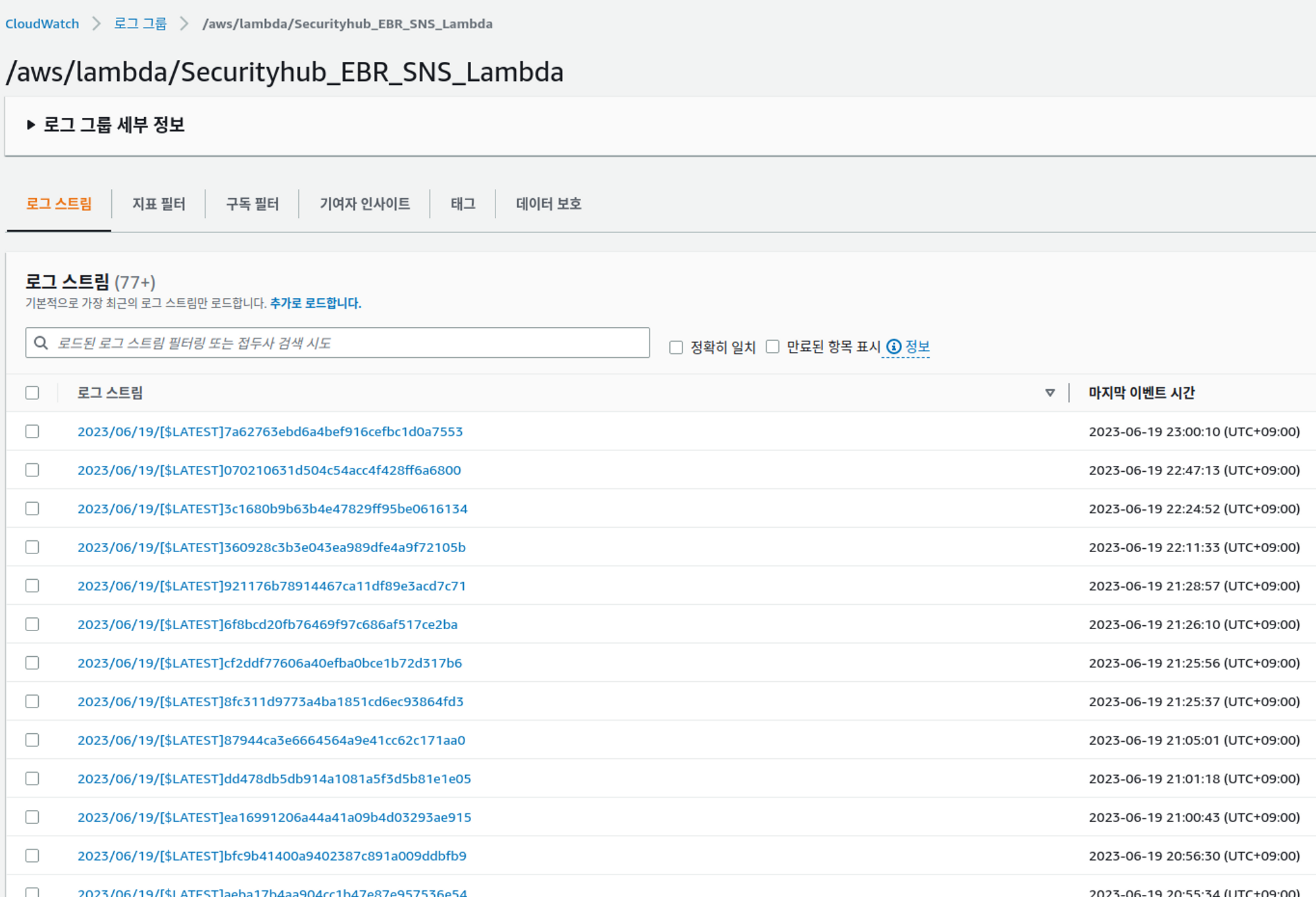Open the 기여자 인사이트 tab
Image resolution: width=1316 pixels, height=897 pixels.
pos(365,204)
